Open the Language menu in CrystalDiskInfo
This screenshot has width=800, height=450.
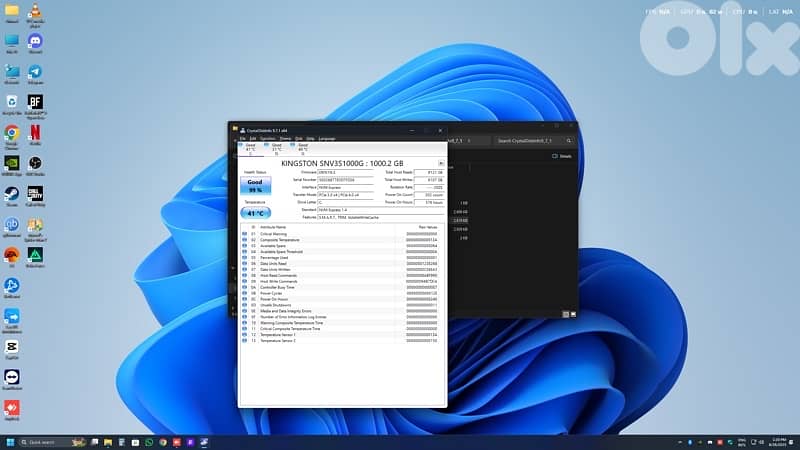pos(327,138)
